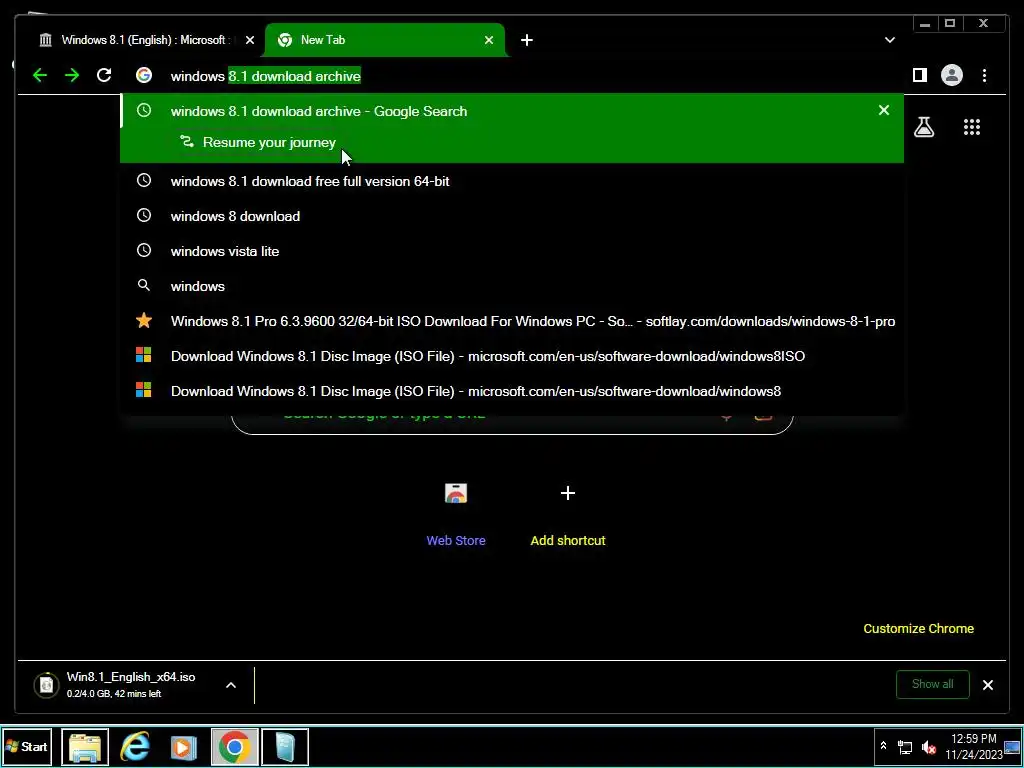1024x768 pixels.
Task: Go forward with the forward arrow
Action: pos(72,76)
